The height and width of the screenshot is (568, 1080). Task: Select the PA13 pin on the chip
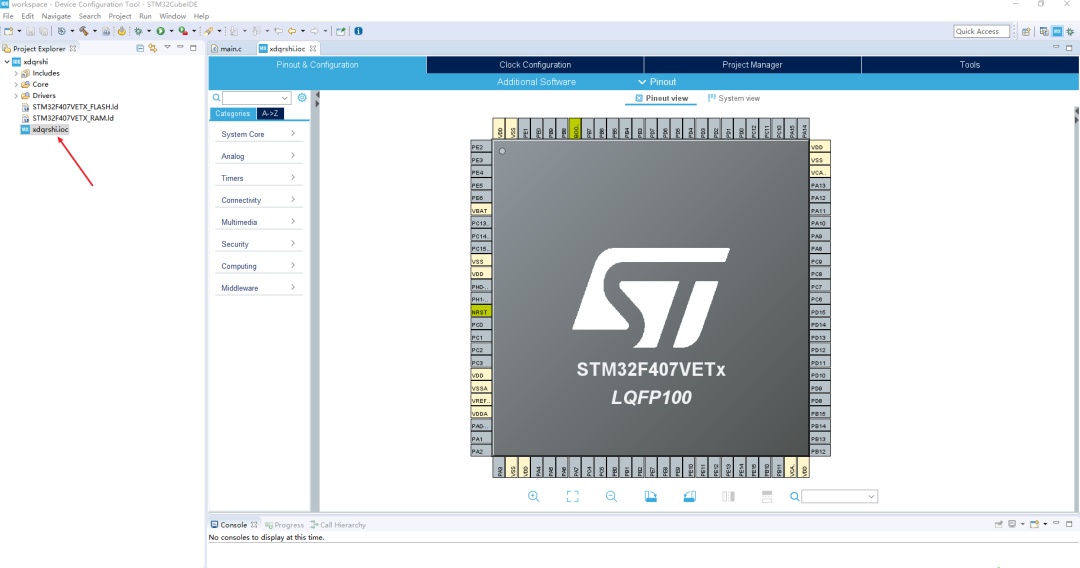(819, 185)
